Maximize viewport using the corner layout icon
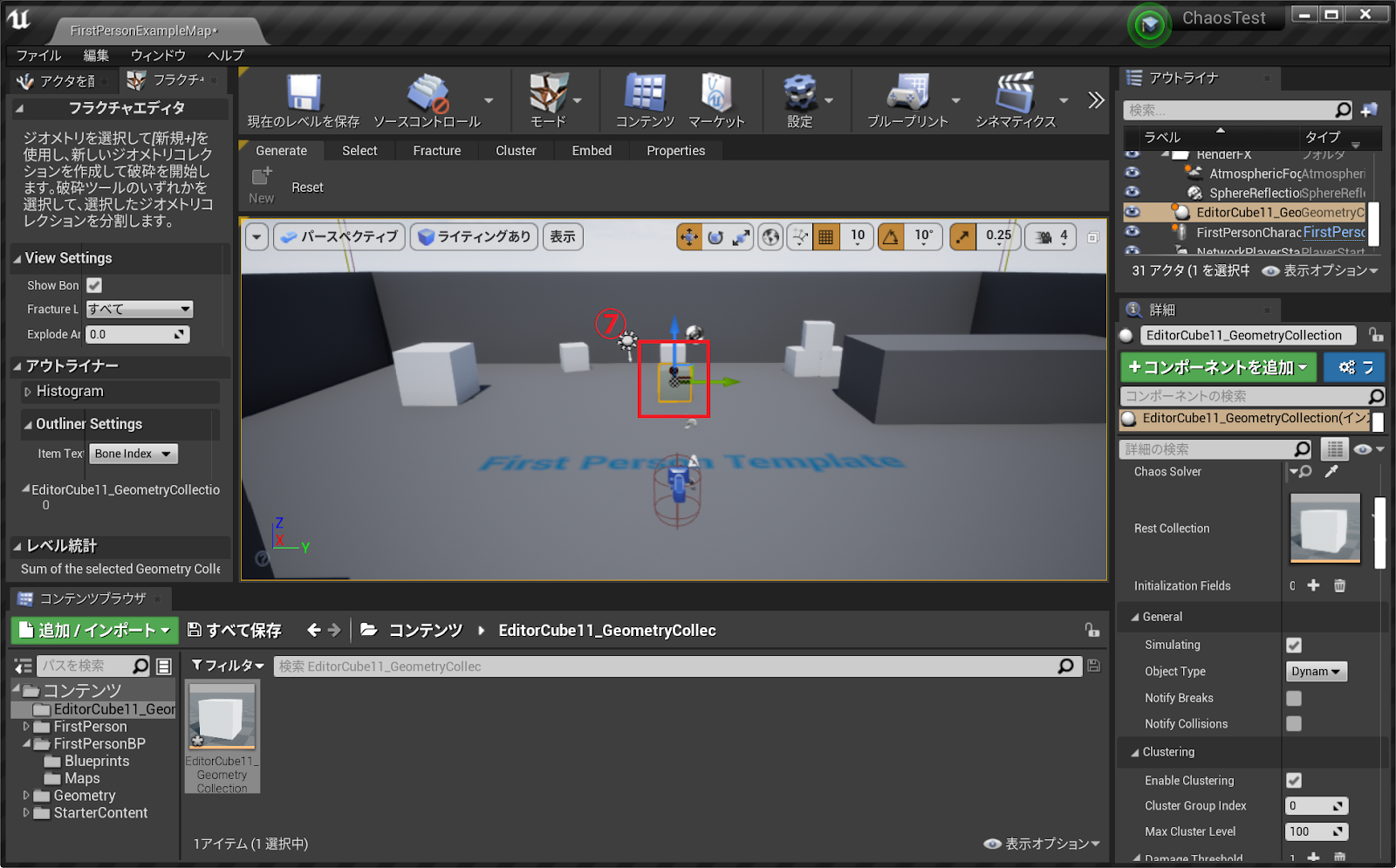Image resolution: width=1396 pixels, height=868 pixels. tap(1093, 237)
